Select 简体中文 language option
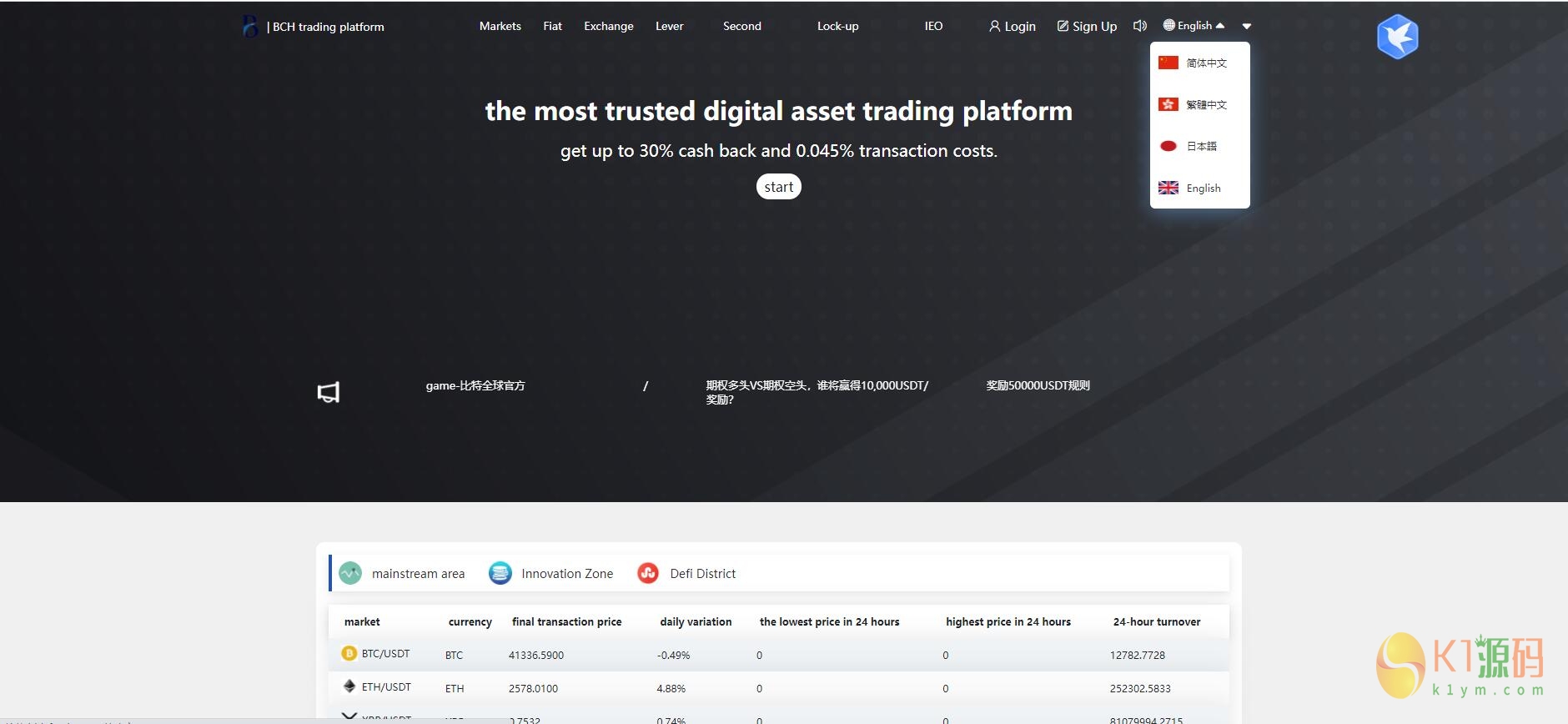 click(x=1200, y=63)
